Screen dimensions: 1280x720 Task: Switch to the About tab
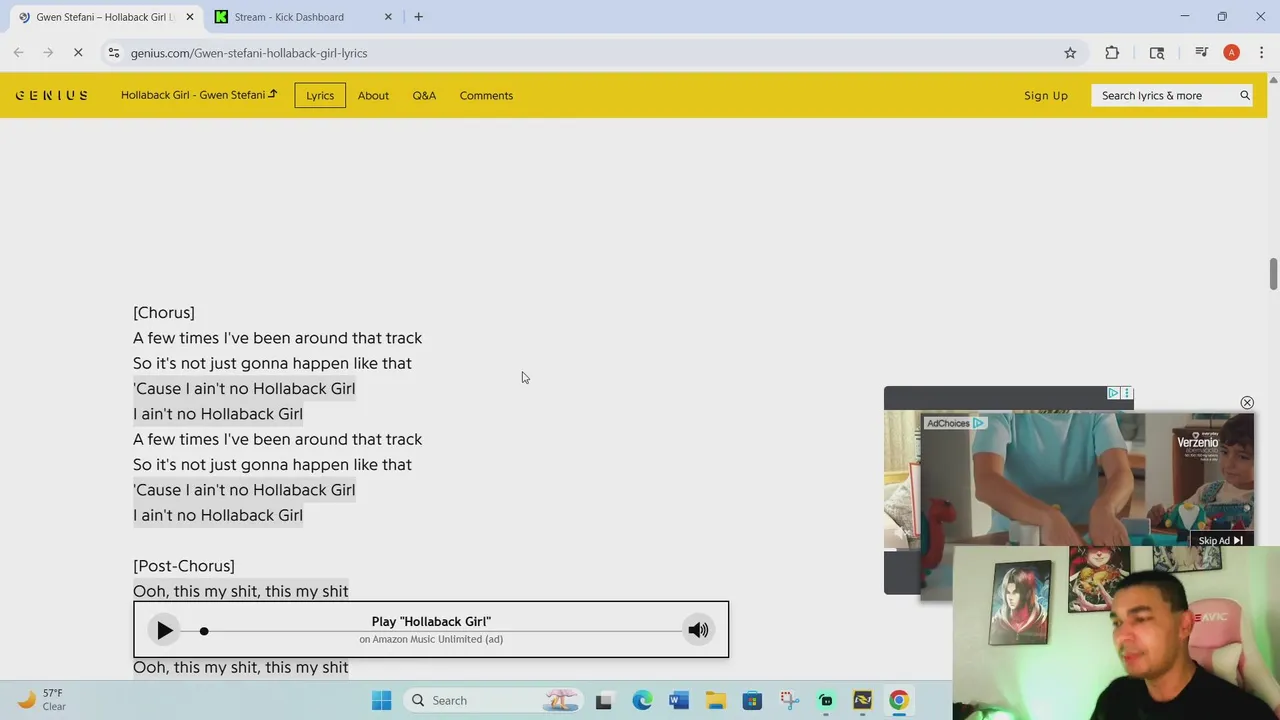373,95
